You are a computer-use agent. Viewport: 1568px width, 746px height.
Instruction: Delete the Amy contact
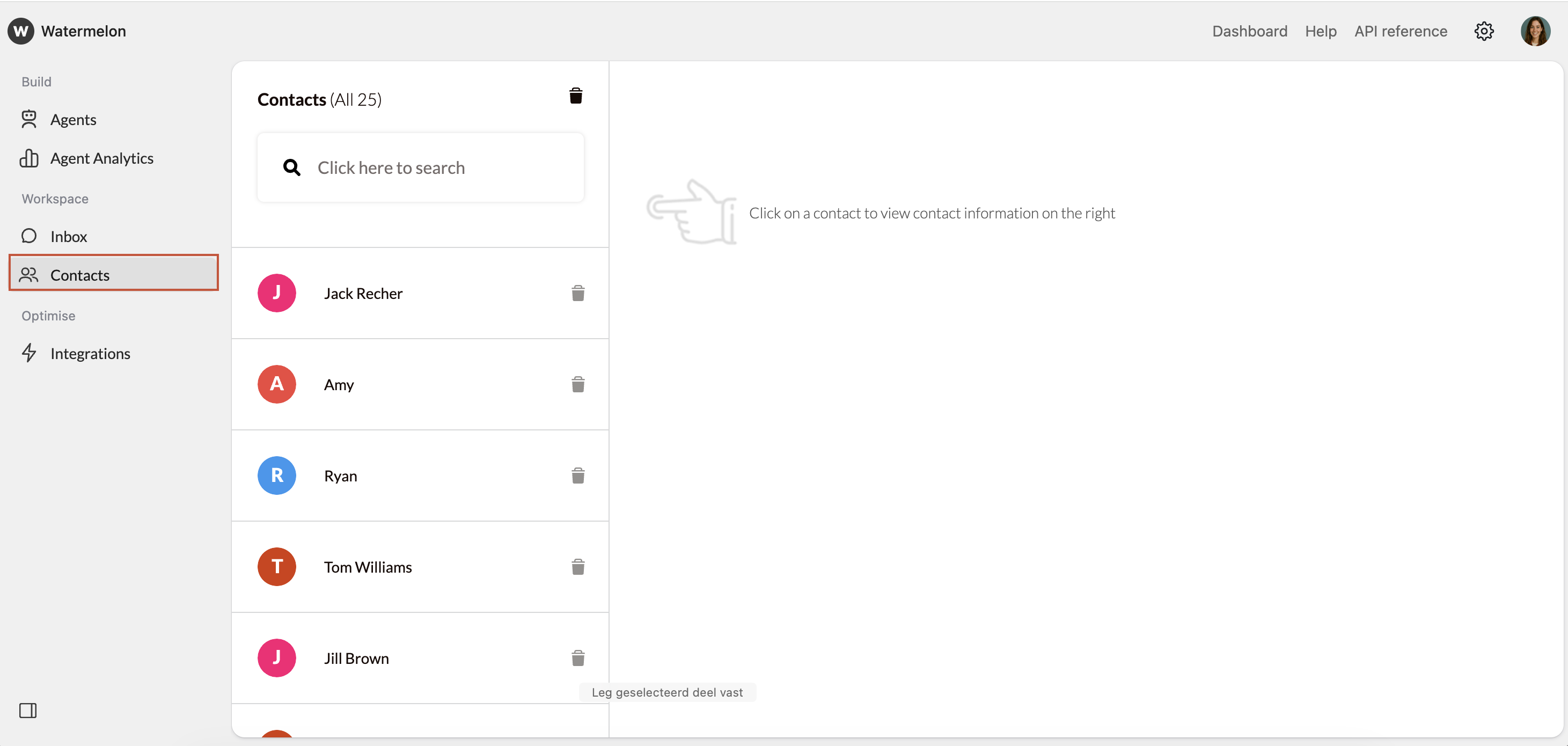click(x=578, y=385)
